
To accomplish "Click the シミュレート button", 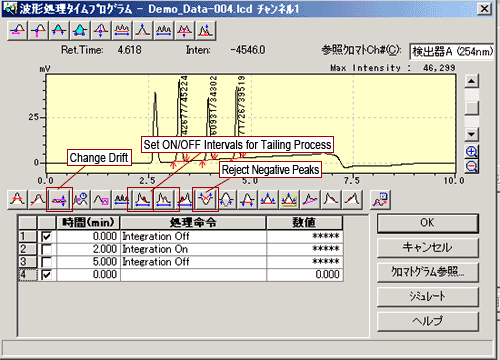I will 428,297.
